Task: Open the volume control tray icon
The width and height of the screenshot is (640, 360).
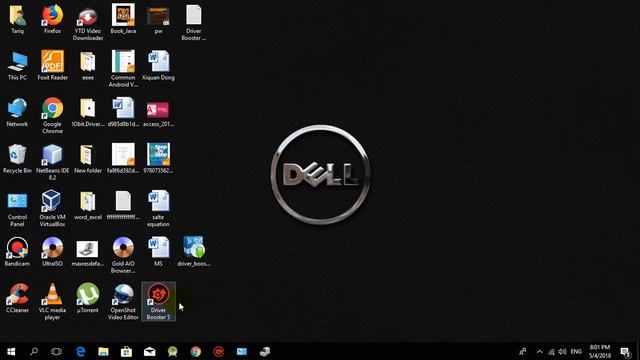Action: click(562, 351)
